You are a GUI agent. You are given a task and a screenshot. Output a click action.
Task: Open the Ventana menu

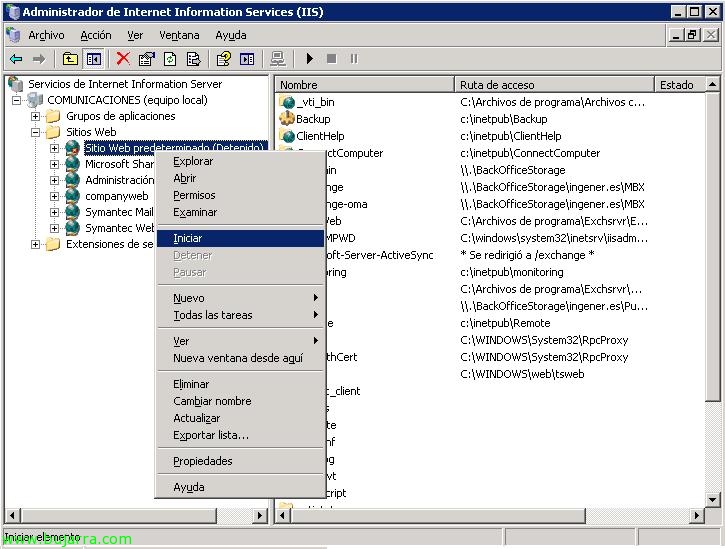click(179, 35)
